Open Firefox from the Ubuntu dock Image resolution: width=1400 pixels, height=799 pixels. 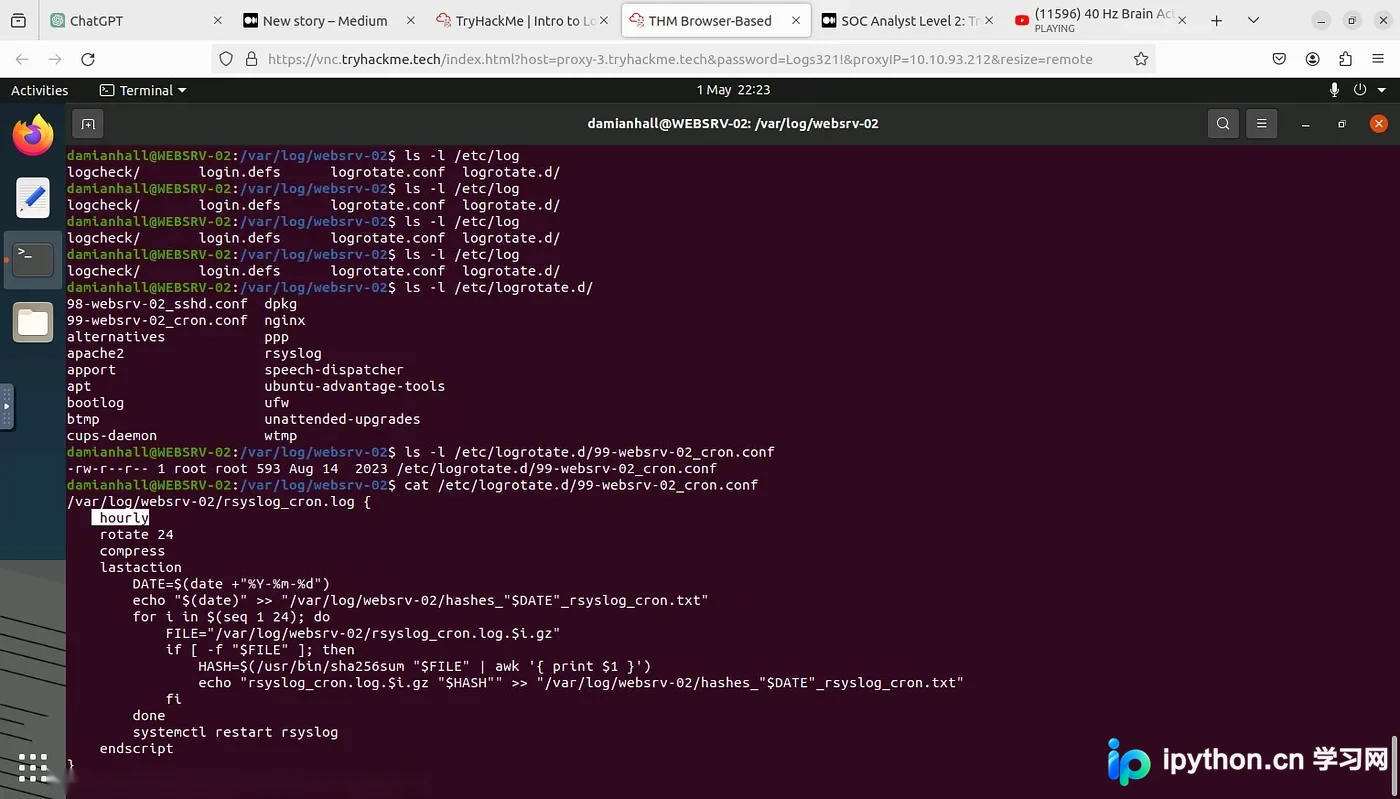(33, 135)
